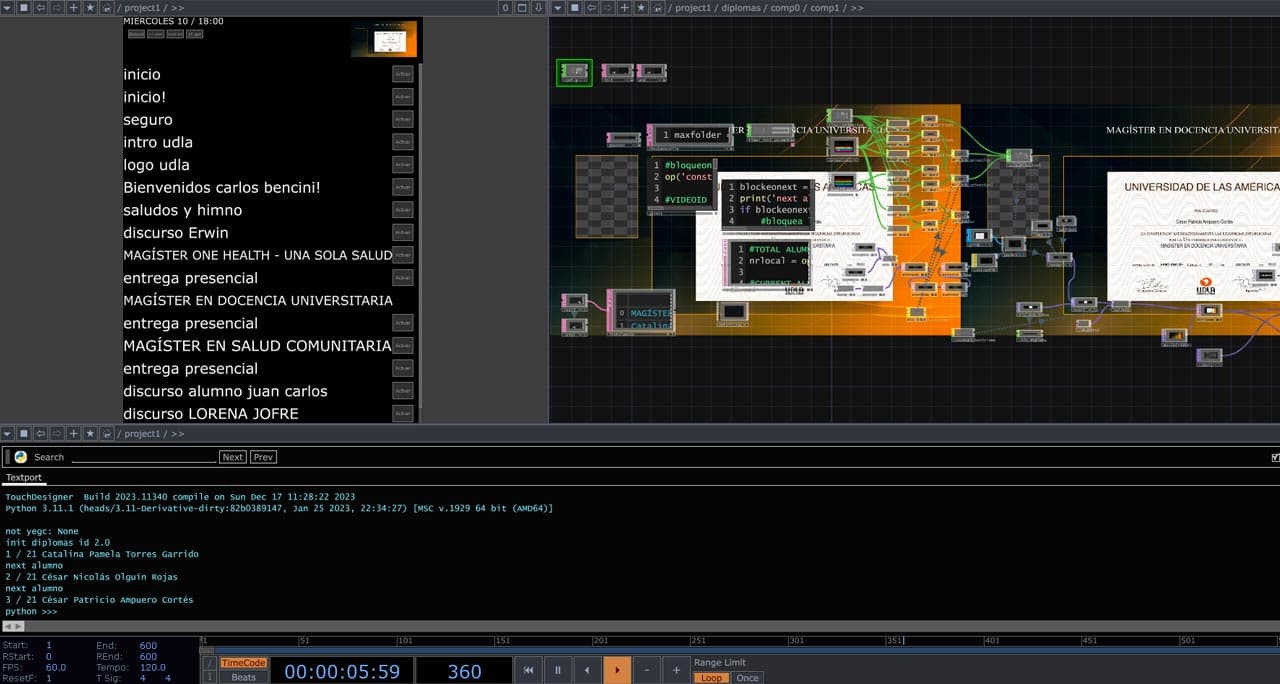Jump to timeline start button
This screenshot has width=1280, height=684.
tap(528, 670)
